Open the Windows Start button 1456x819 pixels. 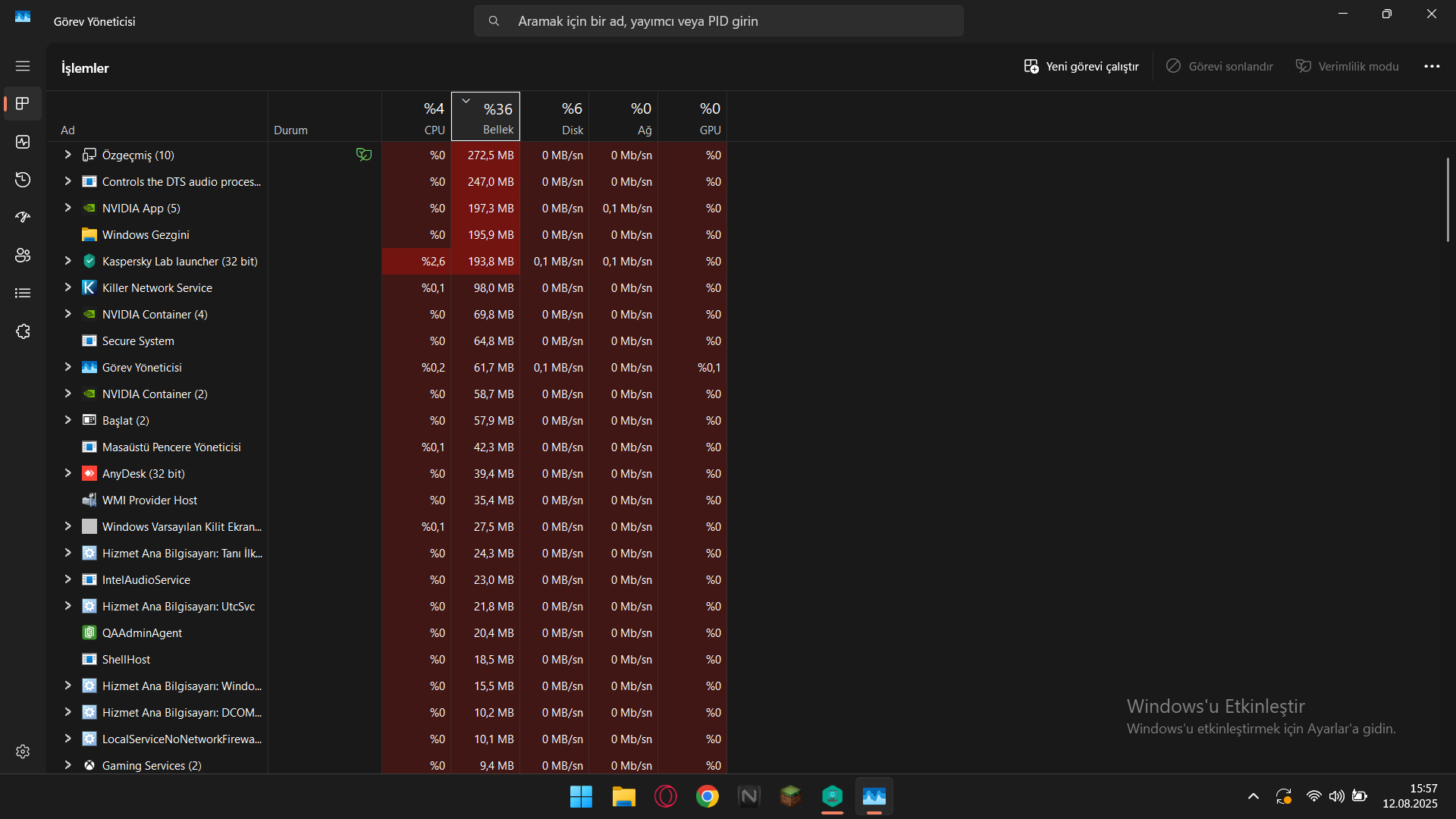click(582, 797)
